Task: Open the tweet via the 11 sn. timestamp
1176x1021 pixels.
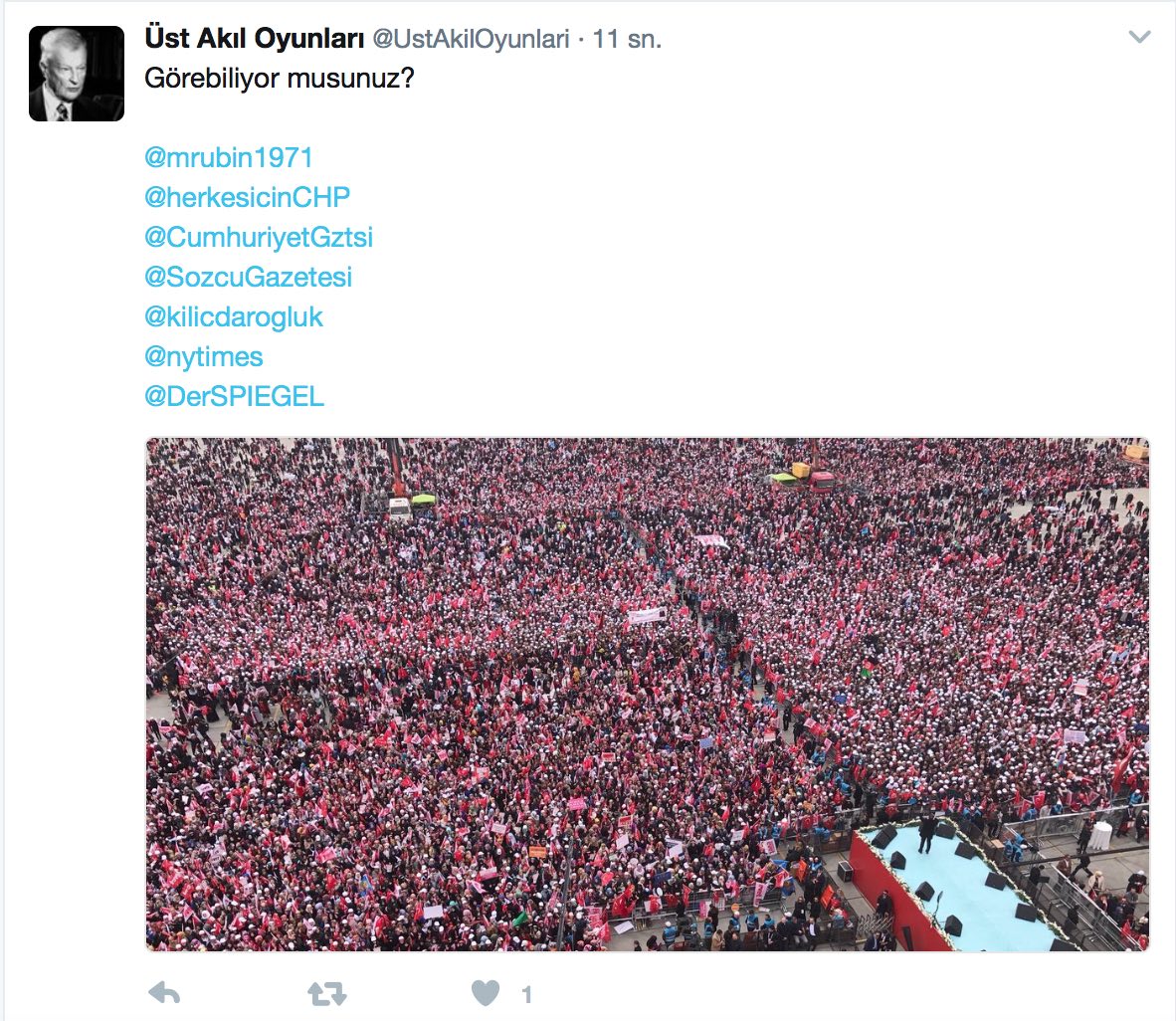Action: pyautogui.click(x=627, y=39)
